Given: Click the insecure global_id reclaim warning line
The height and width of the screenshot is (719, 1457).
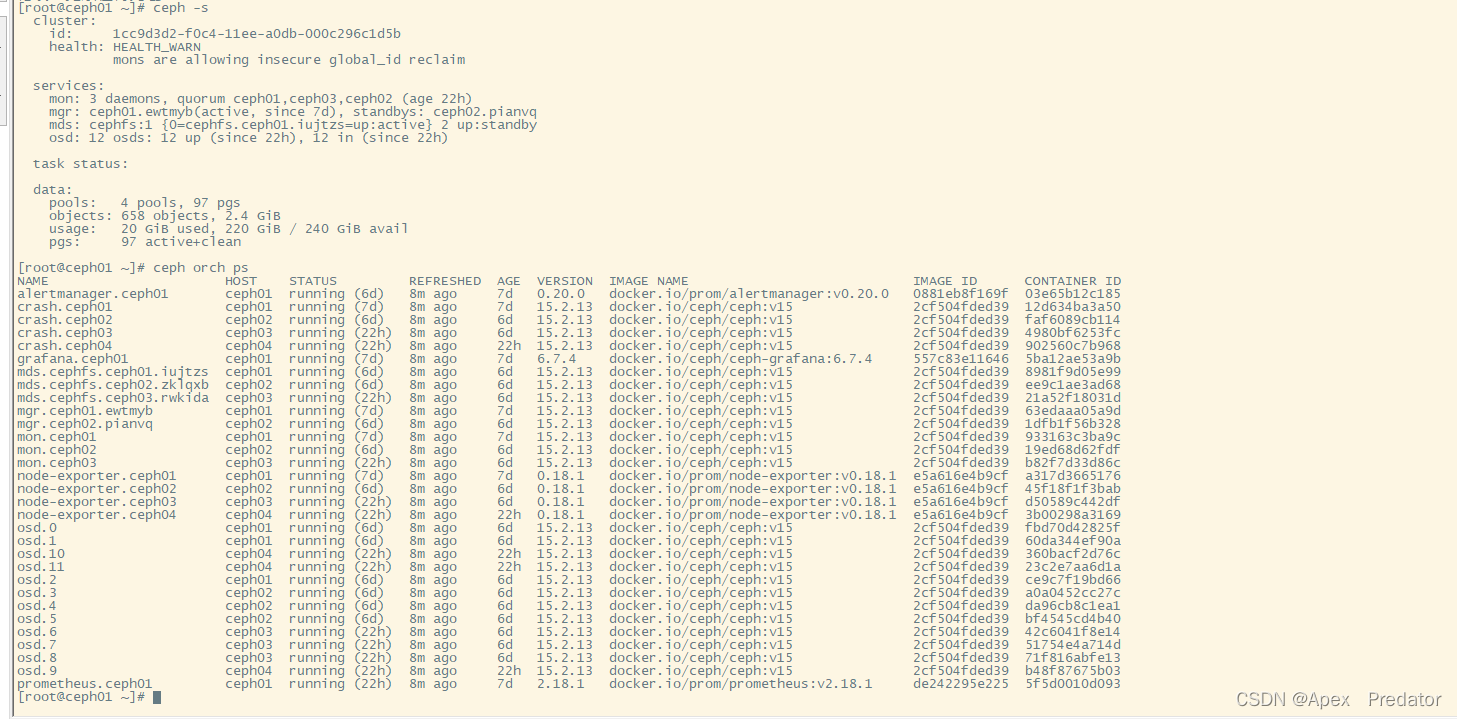Looking at the screenshot, I should click(x=289, y=59).
